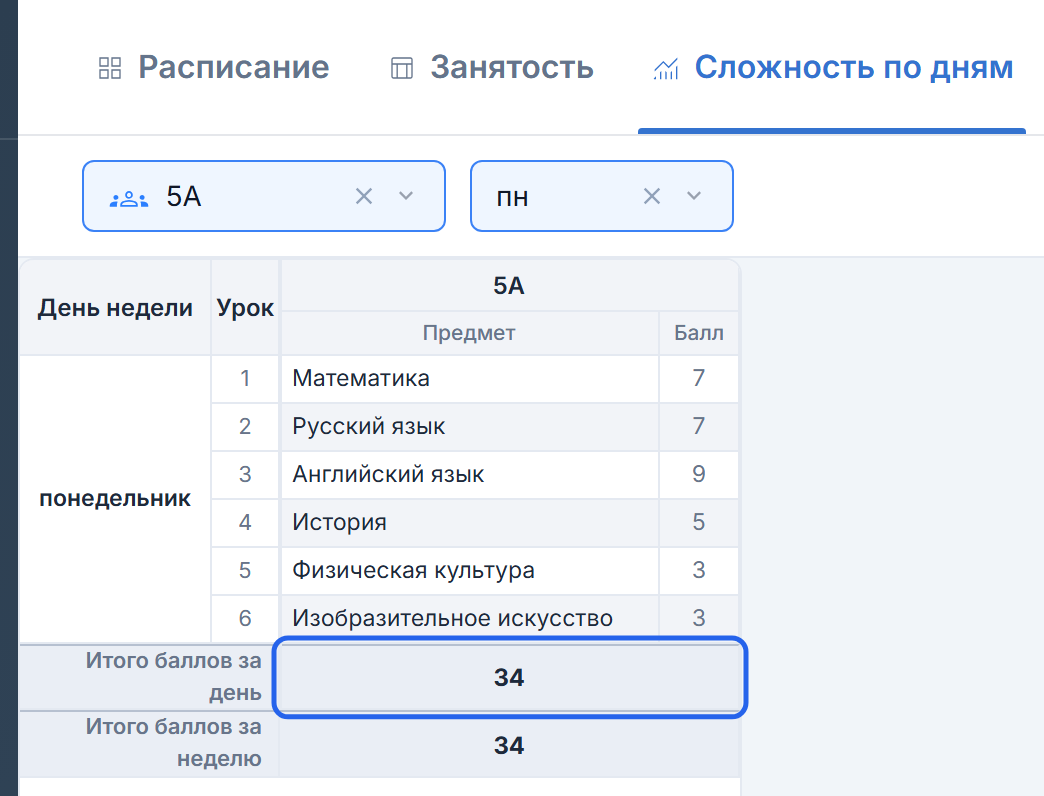Clear the 5А class selection

click(x=364, y=196)
